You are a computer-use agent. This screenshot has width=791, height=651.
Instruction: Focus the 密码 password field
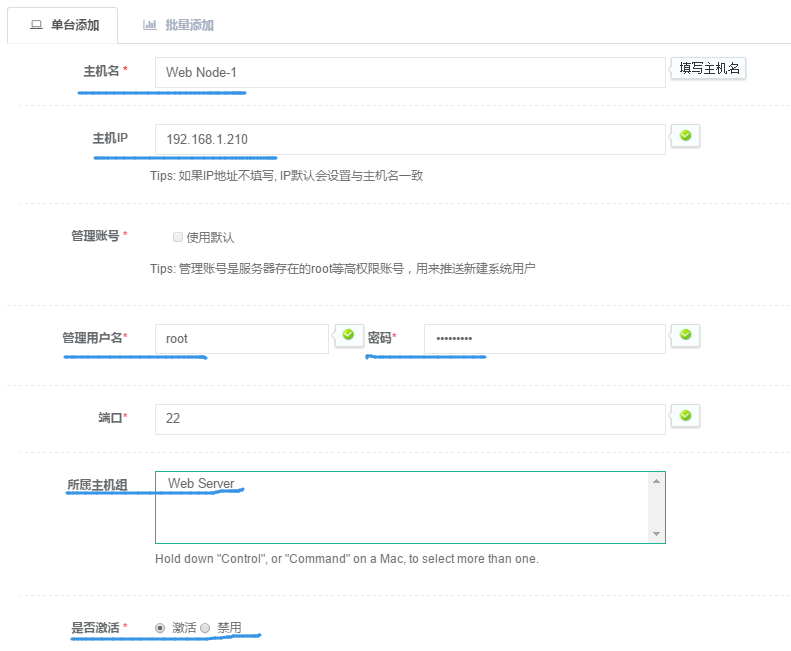545,339
